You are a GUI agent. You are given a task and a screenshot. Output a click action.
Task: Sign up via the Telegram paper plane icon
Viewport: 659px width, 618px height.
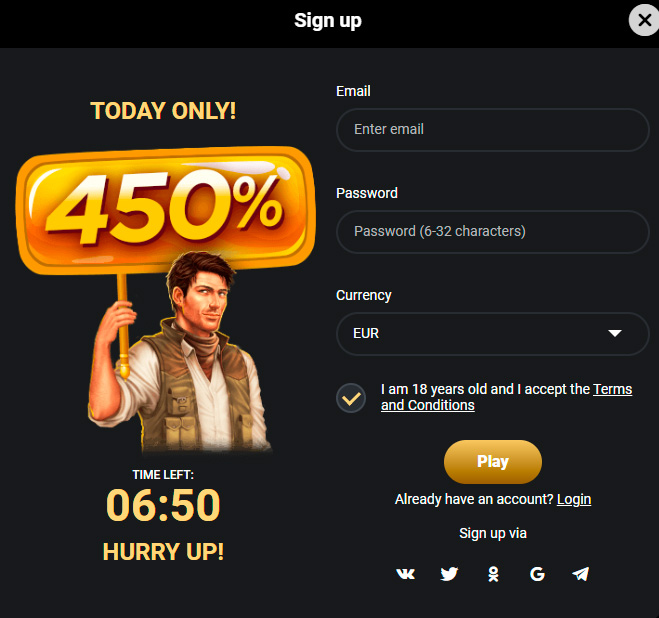[x=581, y=574]
